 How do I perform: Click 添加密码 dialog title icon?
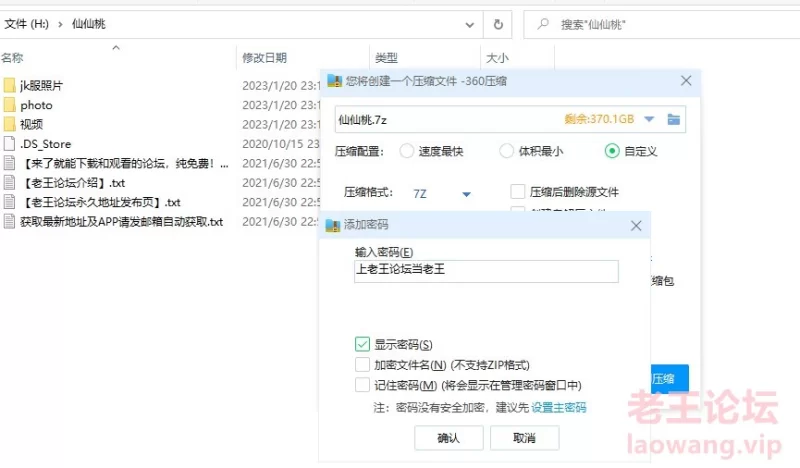pyautogui.click(x=333, y=225)
